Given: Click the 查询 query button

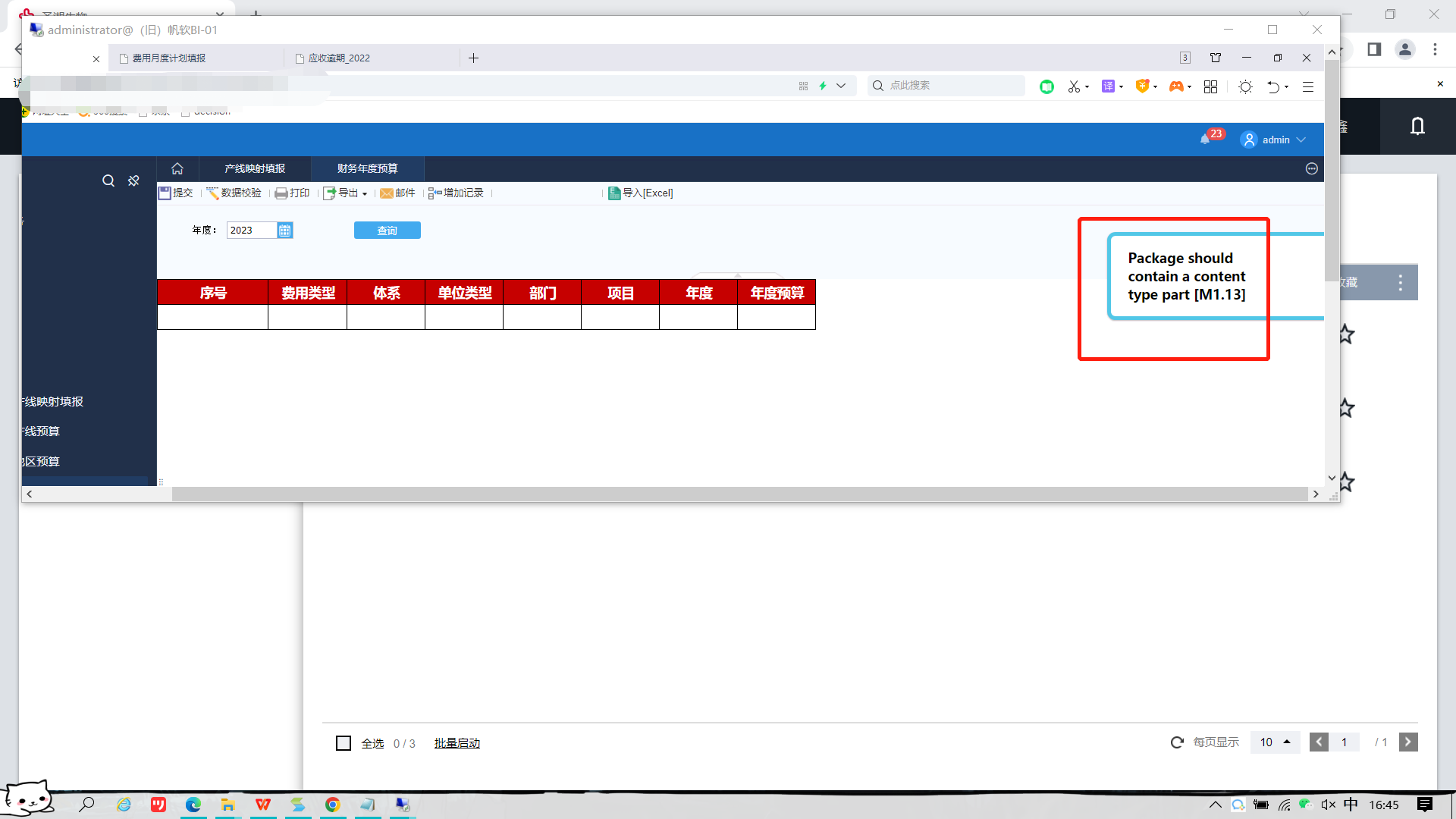Looking at the screenshot, I should coord(388,231).
